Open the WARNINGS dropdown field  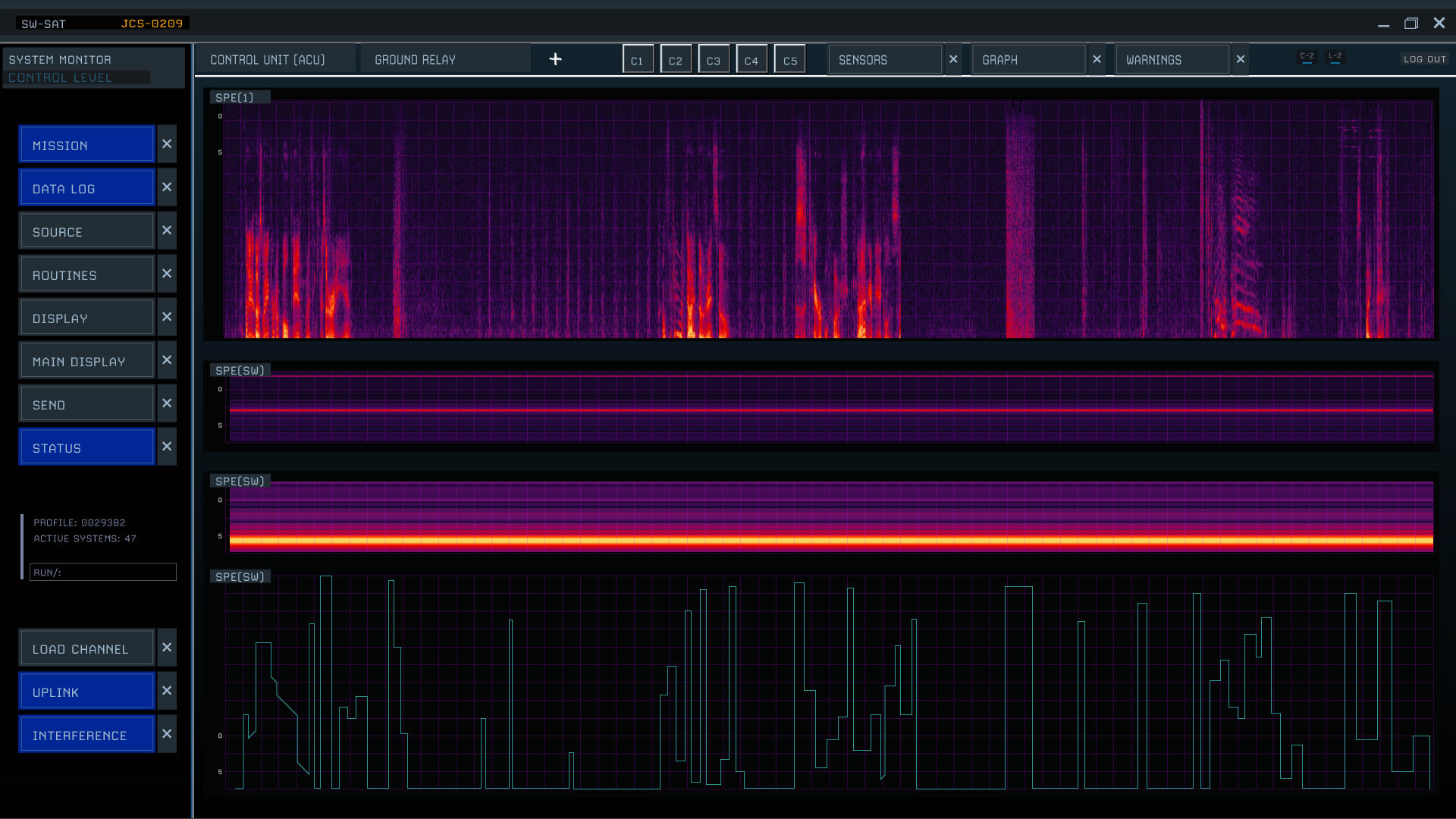tap(1172, 59)
